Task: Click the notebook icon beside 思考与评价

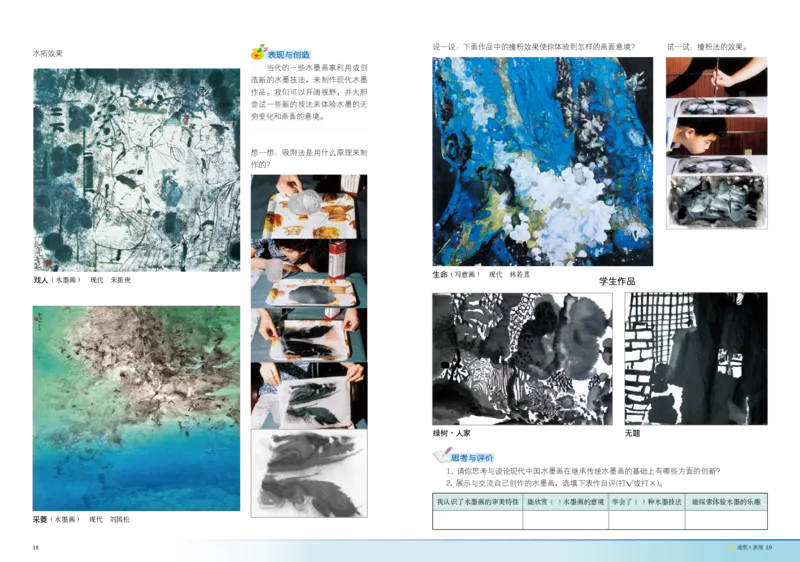Action: (x=442, y=454)
